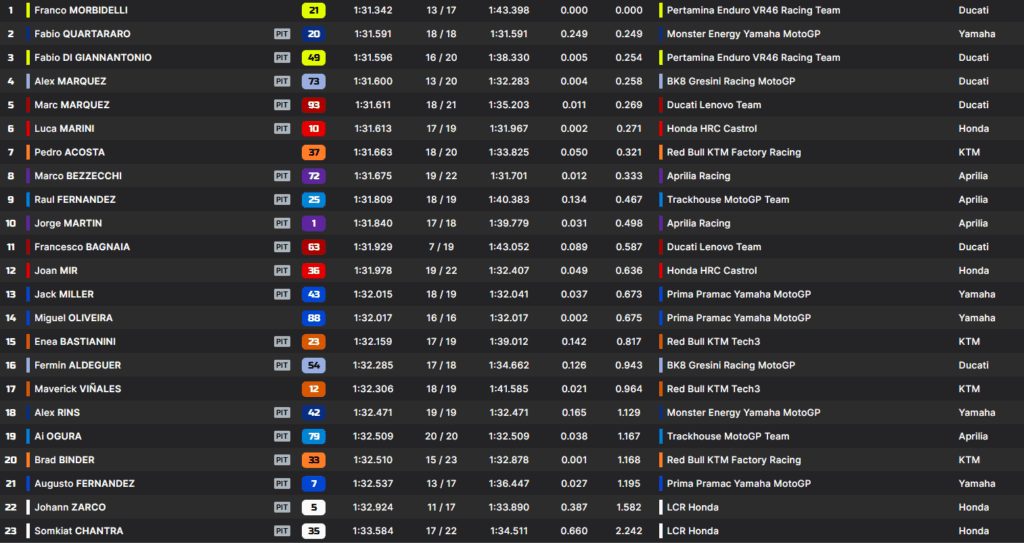Select rider name Fabio DI GIANNANTONIO
1024x543 pixels.
click(93, 58)
